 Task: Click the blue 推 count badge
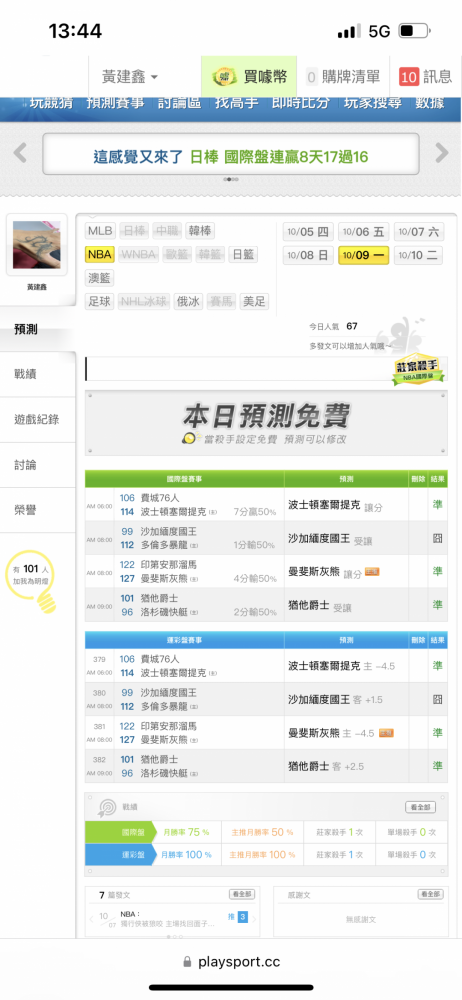242,917
